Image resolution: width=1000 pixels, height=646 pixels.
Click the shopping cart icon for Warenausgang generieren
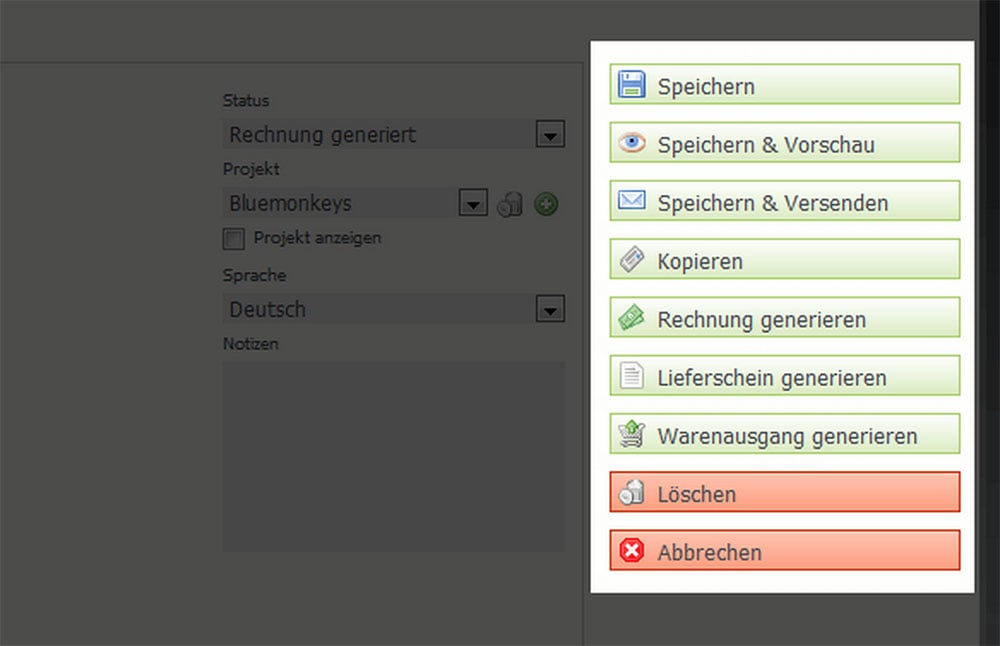tap(631, 434)
